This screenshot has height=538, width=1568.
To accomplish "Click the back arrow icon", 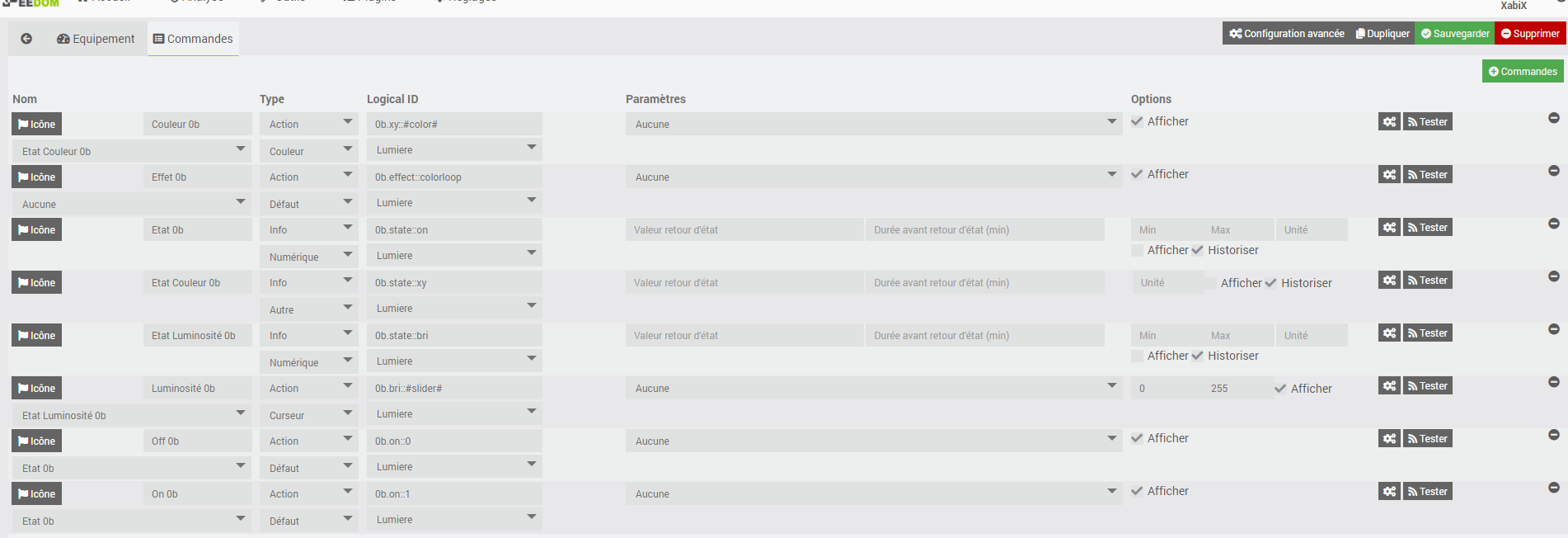I will click(26, 39).
